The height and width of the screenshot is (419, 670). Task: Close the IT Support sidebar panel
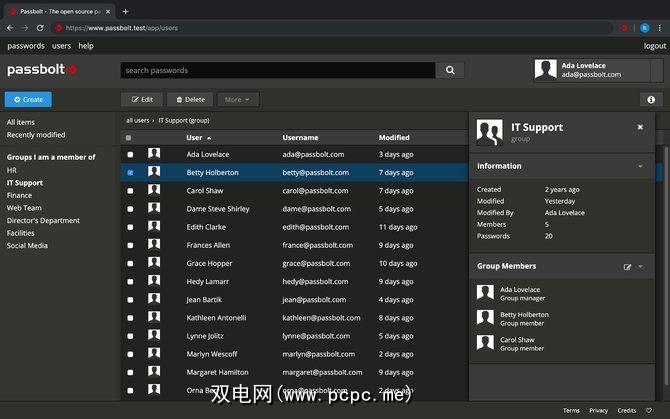640,127
